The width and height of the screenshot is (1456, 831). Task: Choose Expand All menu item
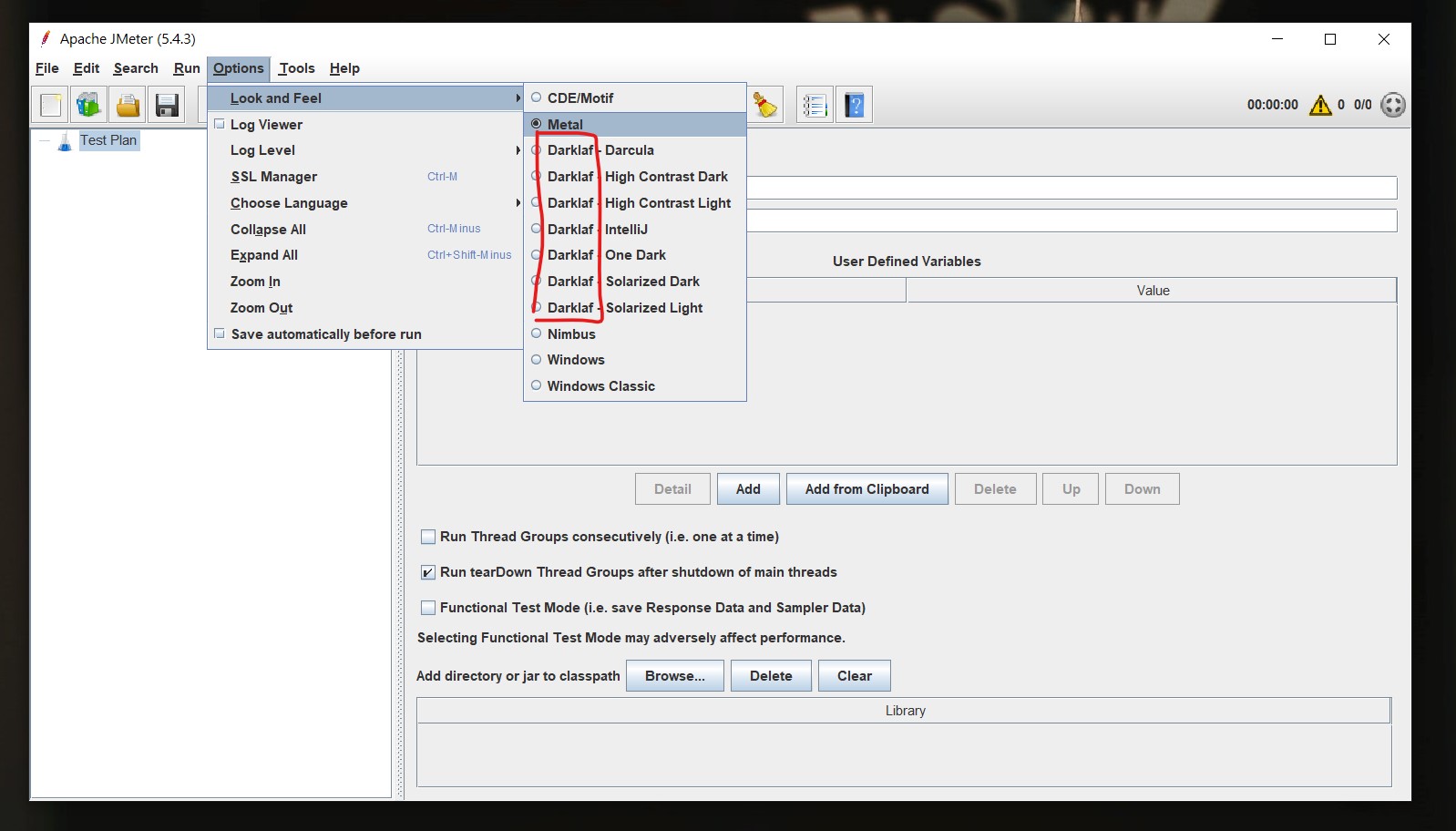[x=365, y=255]
